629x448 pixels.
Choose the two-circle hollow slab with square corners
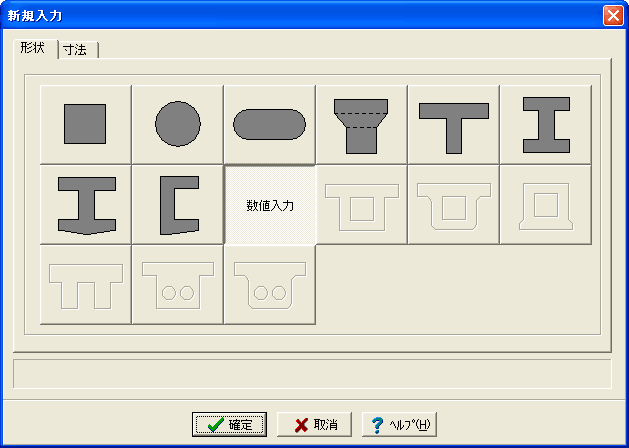point(178,285)
